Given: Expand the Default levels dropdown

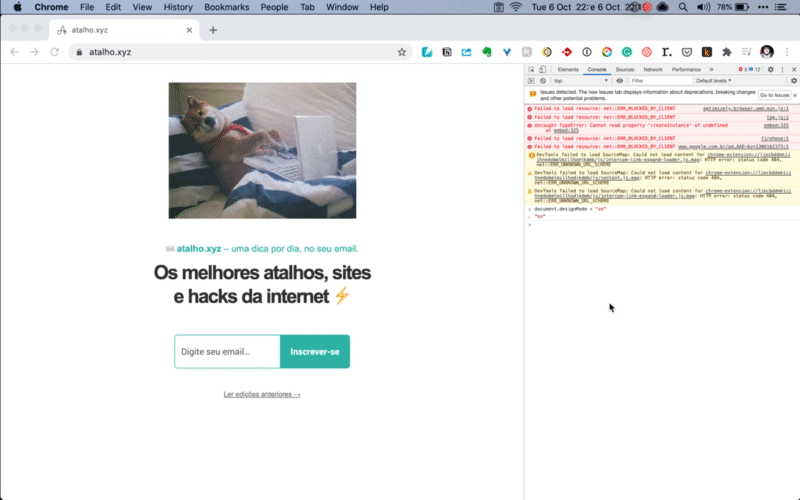Looking at the screenshot, I should tap(714, 81).
